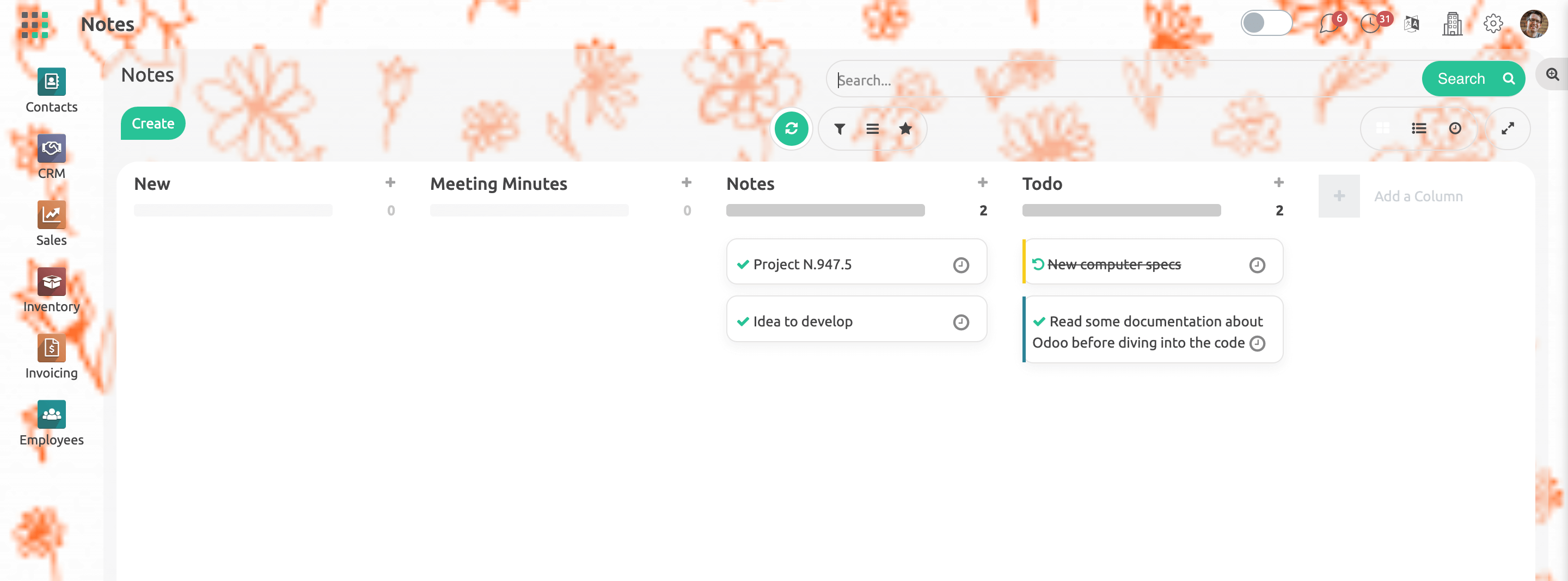The width and height of the screenshot is (1568, 581).
Task: Open the CRM app from sidebar
Action: (51, 149)
